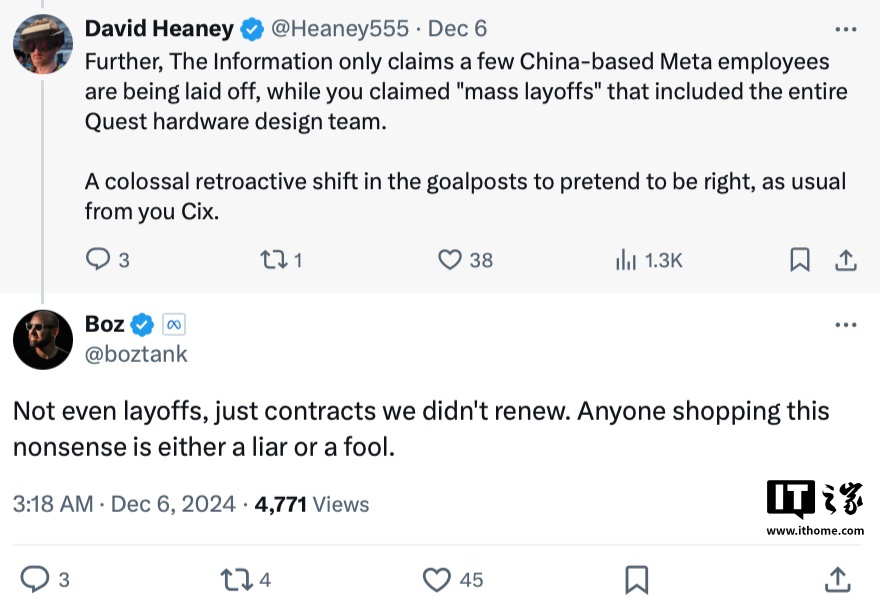
Task: Open Boz's profile avatar
Action: click(42, 339)
